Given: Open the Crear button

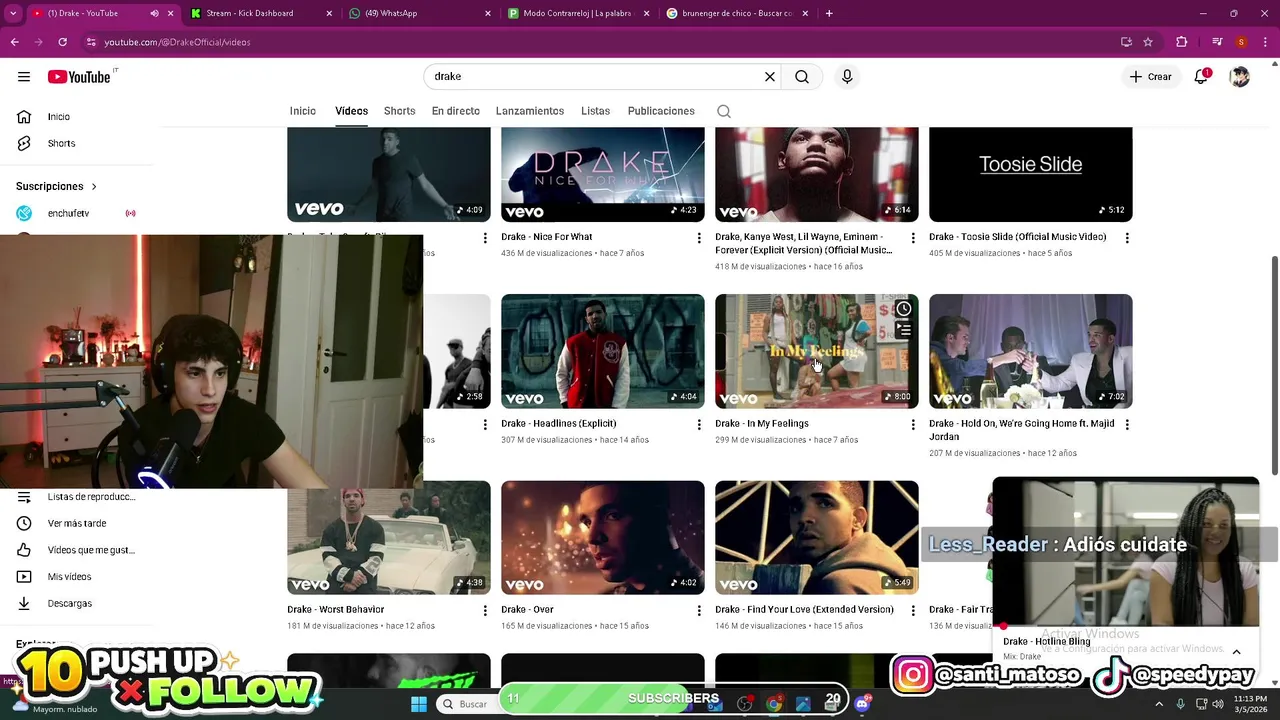Looking at the screenshot, I should coord(1151,77).
